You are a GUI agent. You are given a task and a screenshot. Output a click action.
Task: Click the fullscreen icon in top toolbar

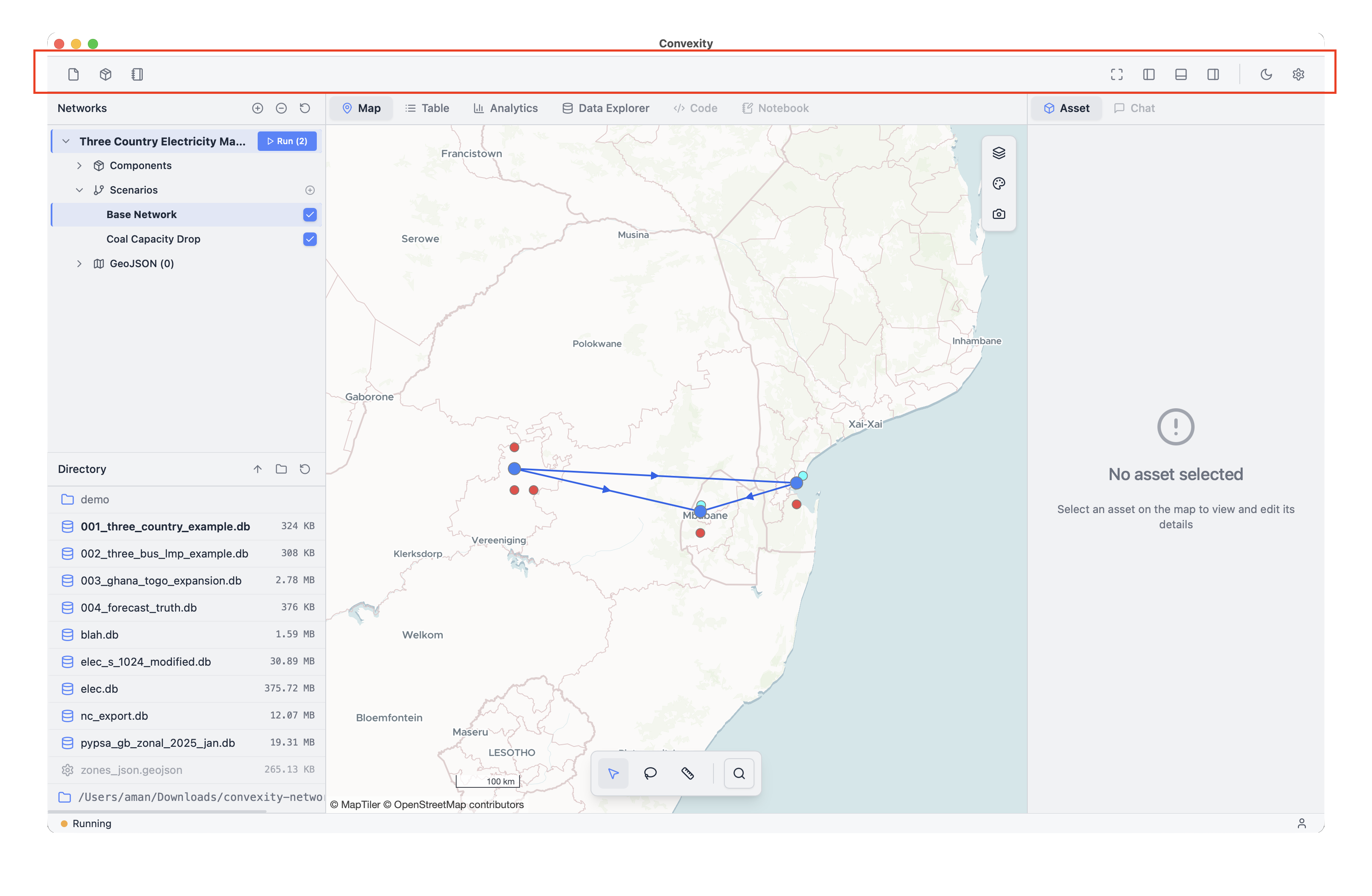pyautogui.click(x=1116, y=74)
